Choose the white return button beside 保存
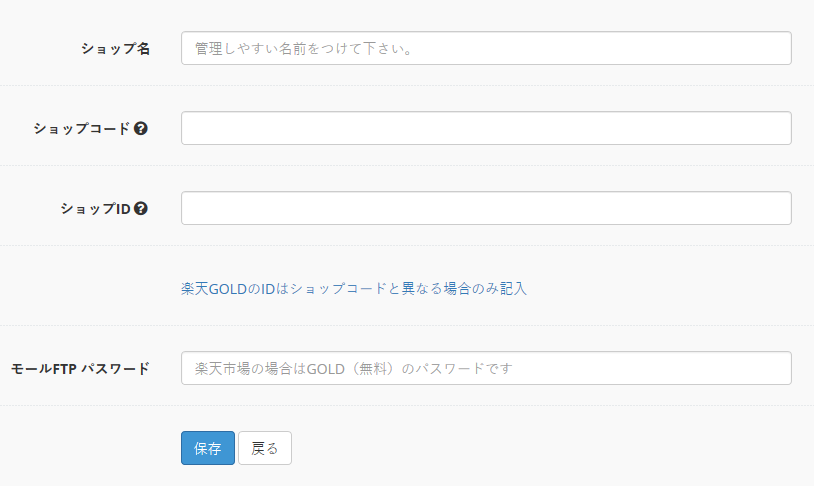The width and height of the screenshot is (814, 486). point(265,448)
